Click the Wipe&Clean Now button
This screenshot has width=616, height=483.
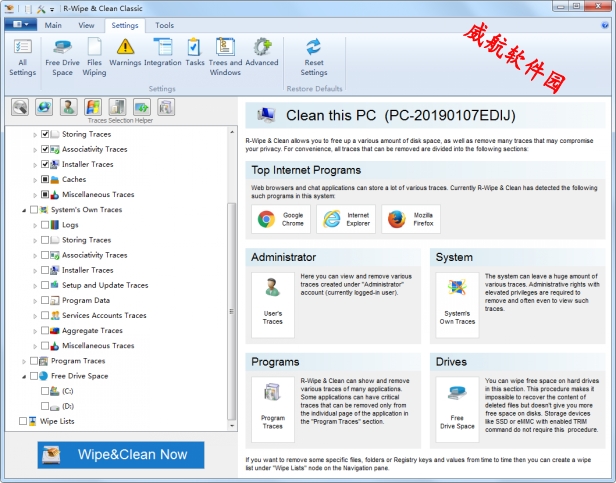(x=121, y=454)
